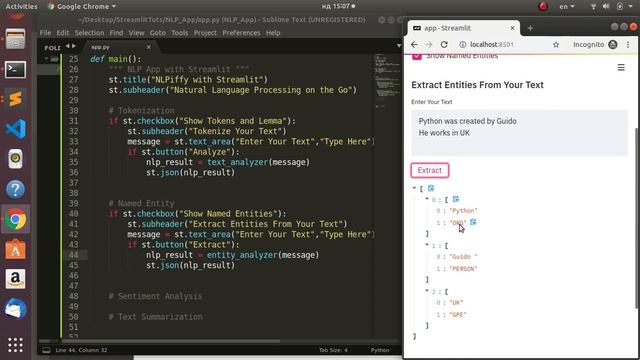Viewport: 640px width, 360px height.
Task: Toggle the Sublime Text side panel switcher icon
Action: pyautogui.click(x=46, y=350)
